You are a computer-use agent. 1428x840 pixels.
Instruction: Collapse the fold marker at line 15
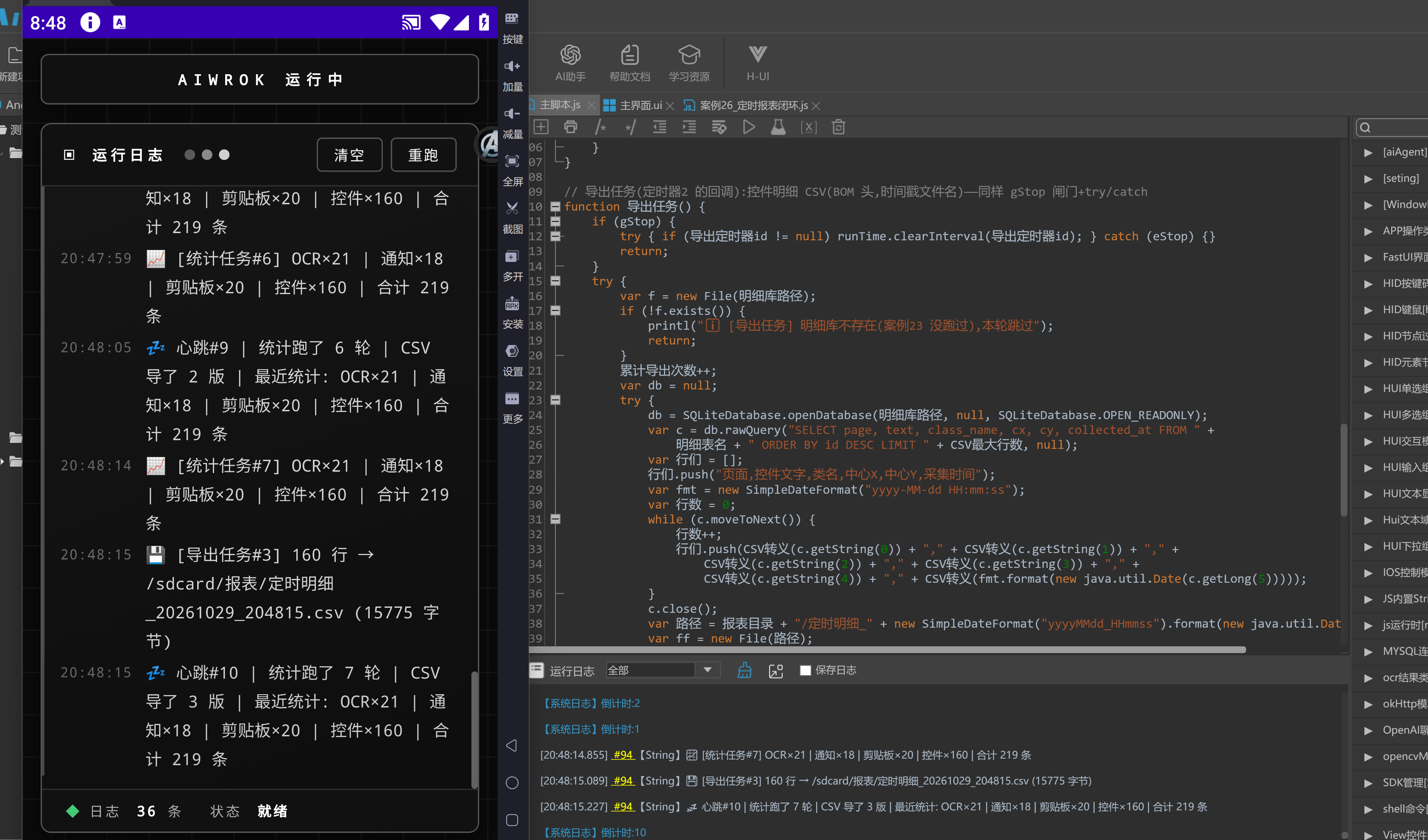pyautogui.click(x=555, y=281)
